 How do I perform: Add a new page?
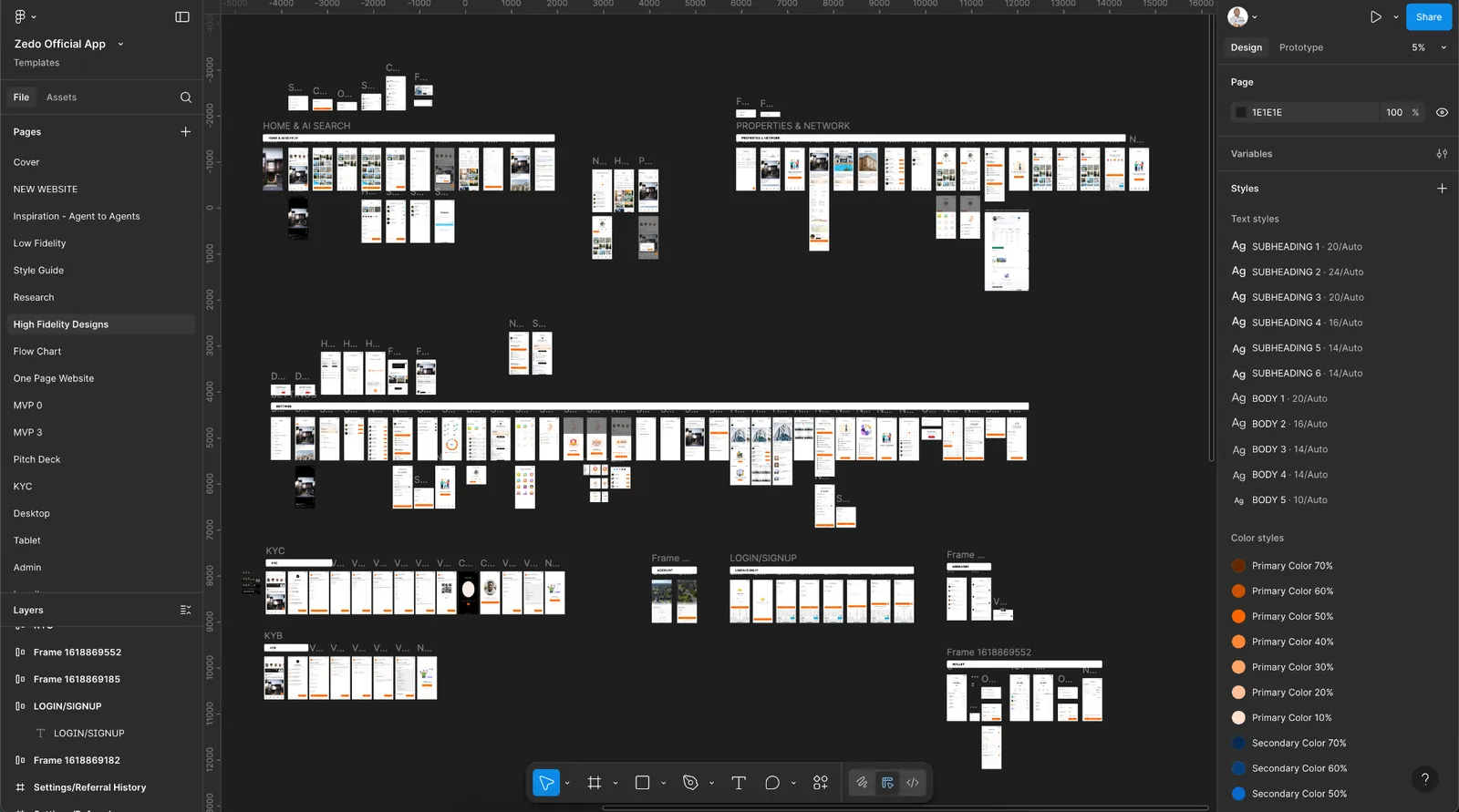[186, 132]
